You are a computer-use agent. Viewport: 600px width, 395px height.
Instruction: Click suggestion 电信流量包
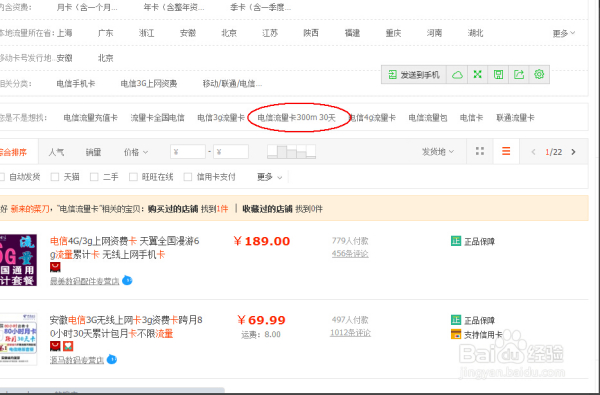tap(428, 118)
